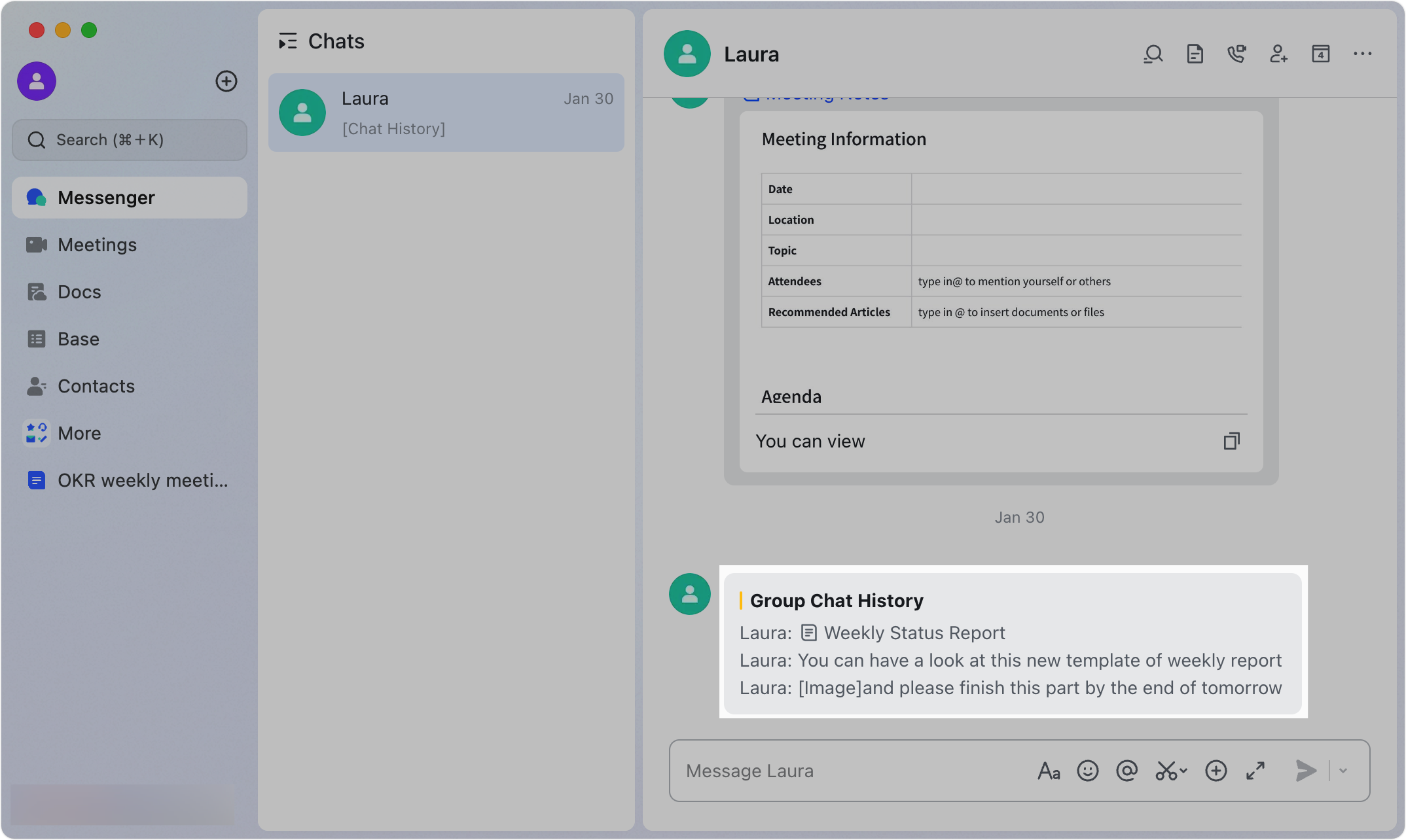Expand the screenshot scissors dropdown arrow
This screenshot has height=840, width=1406.
coord(1183,771)
